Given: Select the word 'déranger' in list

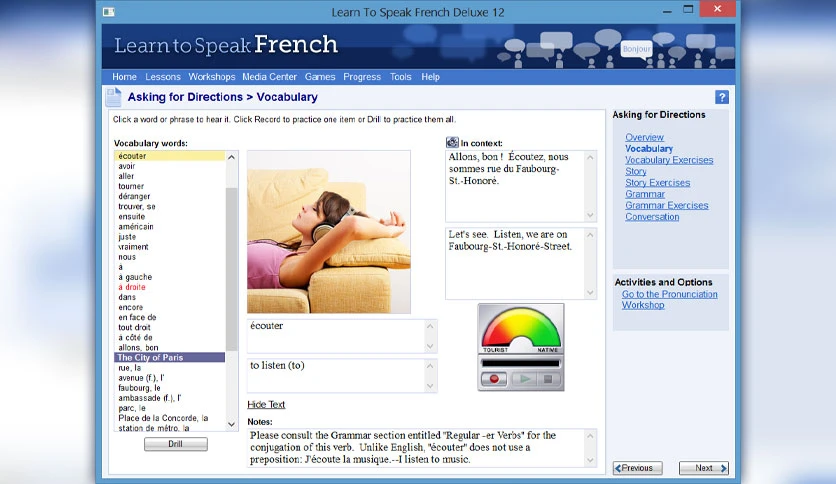Looking at the screenshot, I should 170,196.
